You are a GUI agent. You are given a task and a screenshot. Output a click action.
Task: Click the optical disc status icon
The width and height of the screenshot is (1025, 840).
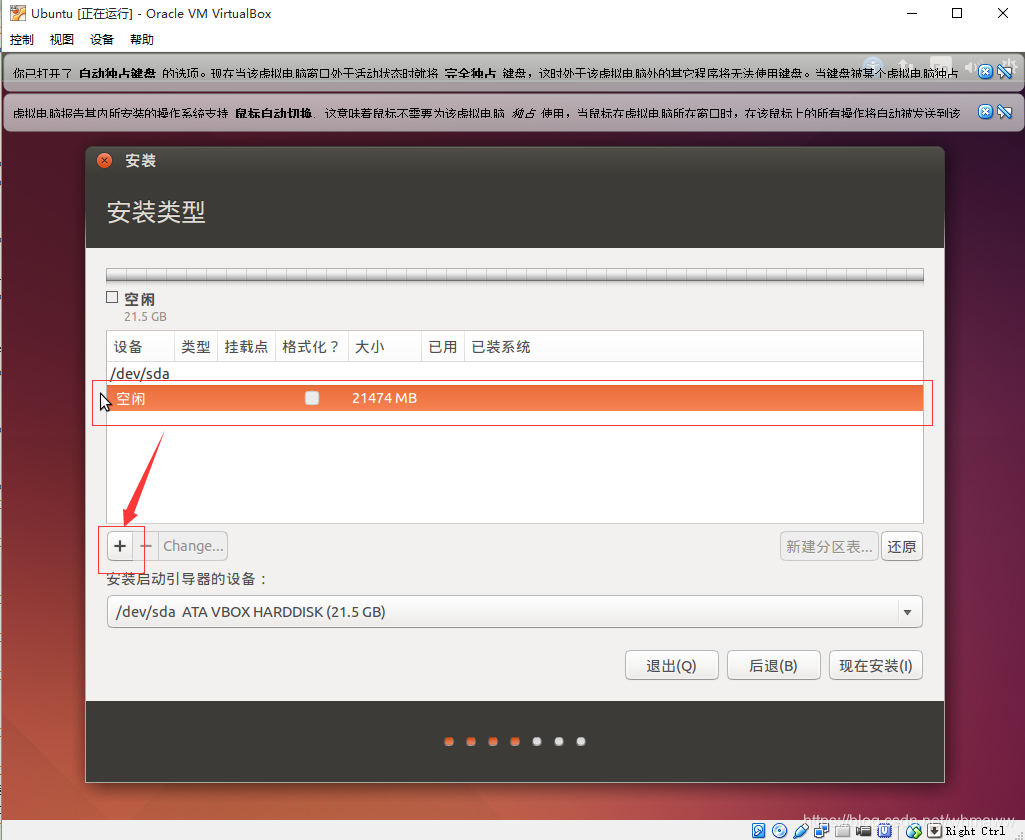click(x=779, y=830)
